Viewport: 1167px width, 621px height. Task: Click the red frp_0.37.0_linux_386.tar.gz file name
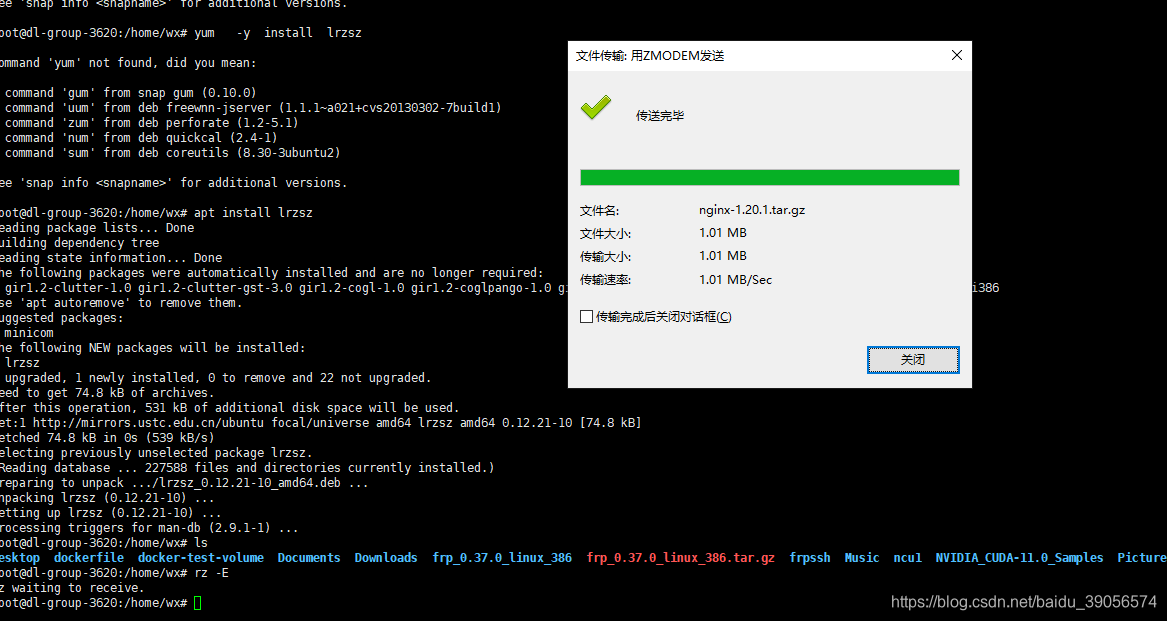coord(680,558)
